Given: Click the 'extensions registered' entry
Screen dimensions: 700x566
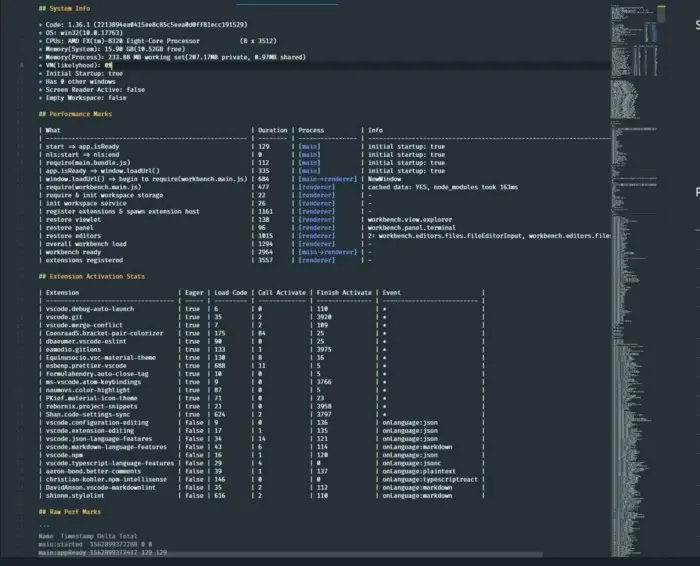Looking at the screenshot, I should coord(84,260).
